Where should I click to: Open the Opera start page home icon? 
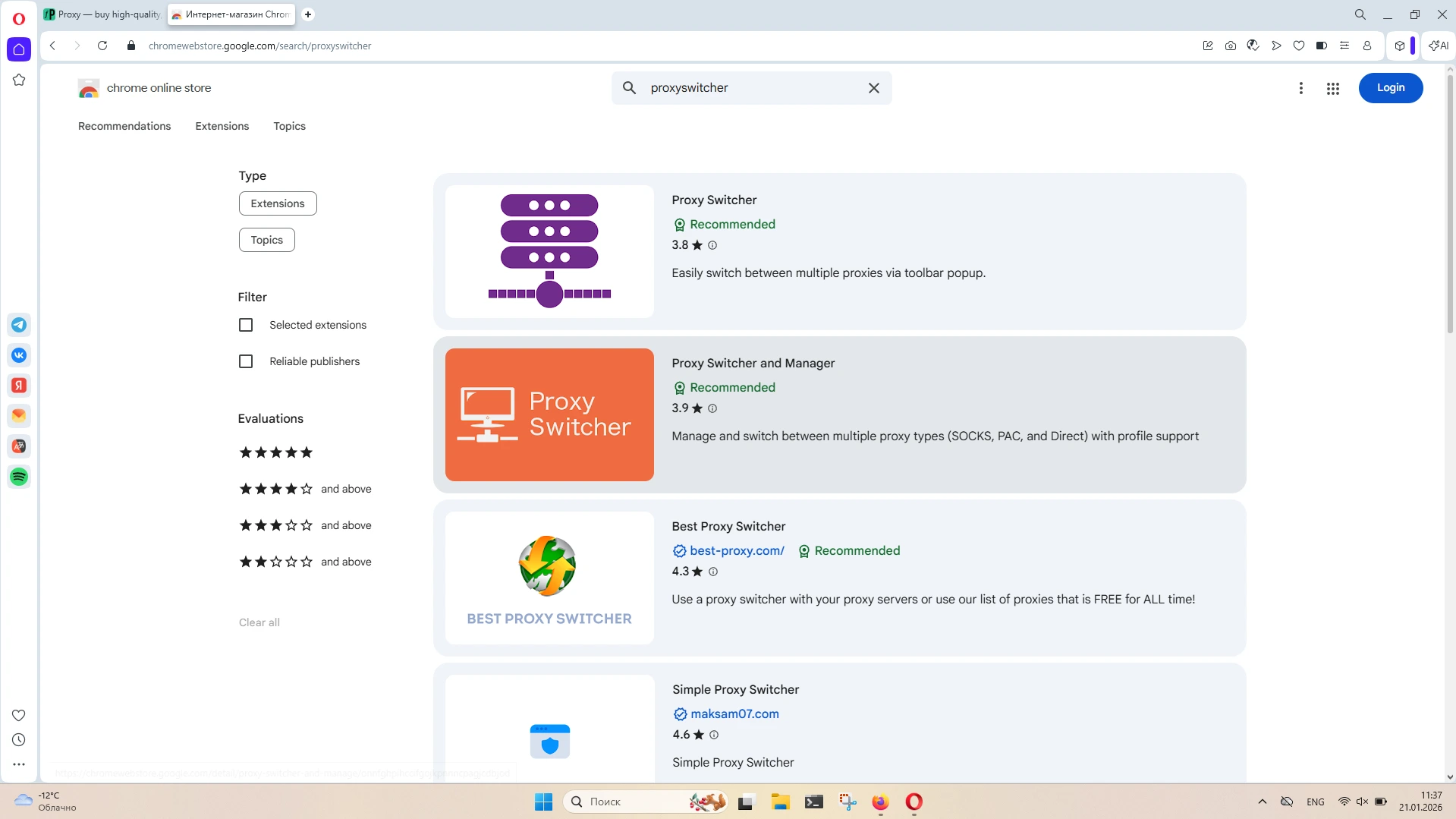coord(19,49)
